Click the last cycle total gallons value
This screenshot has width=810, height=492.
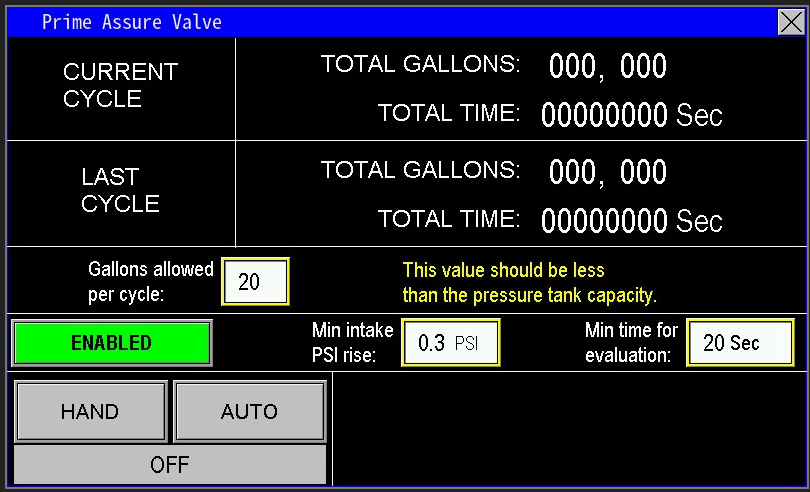(607, 172)
